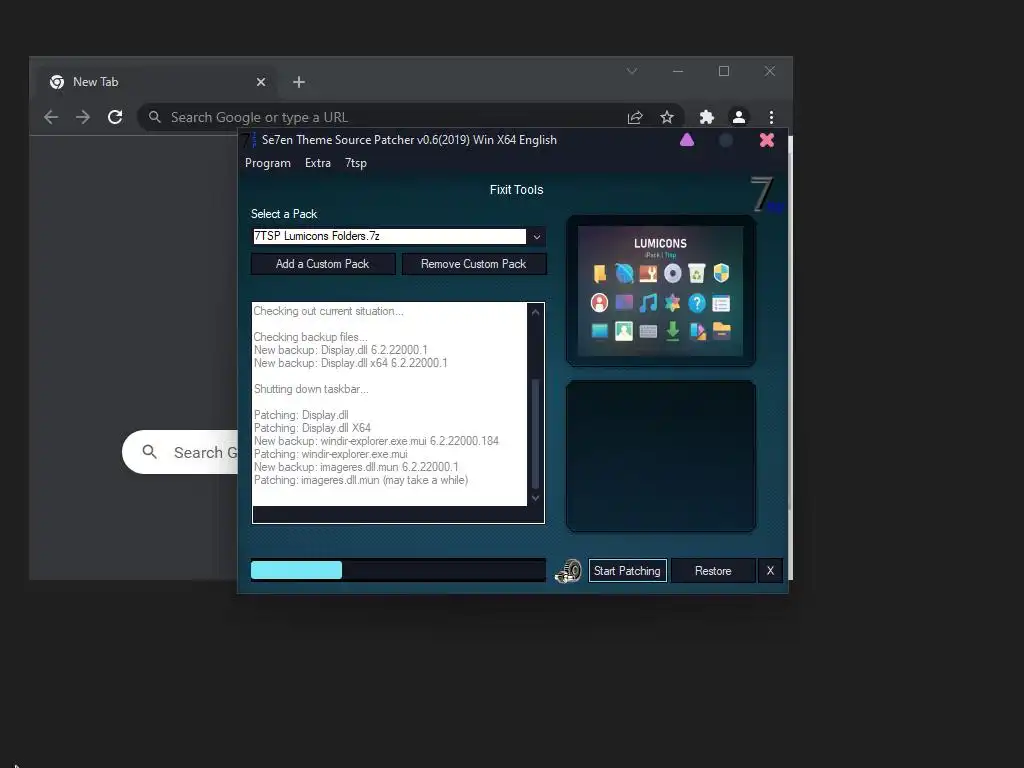
Task: Click the purple triangle icon in patcher title bar
Action: [x=687, y=140]
